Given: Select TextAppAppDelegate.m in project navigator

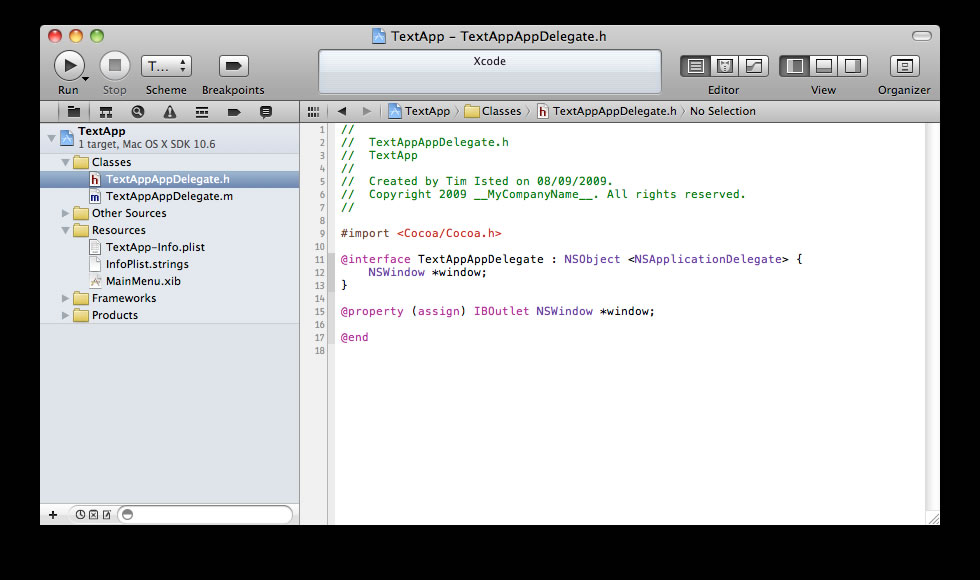Looking at the screenshot, I should [169, 196].
